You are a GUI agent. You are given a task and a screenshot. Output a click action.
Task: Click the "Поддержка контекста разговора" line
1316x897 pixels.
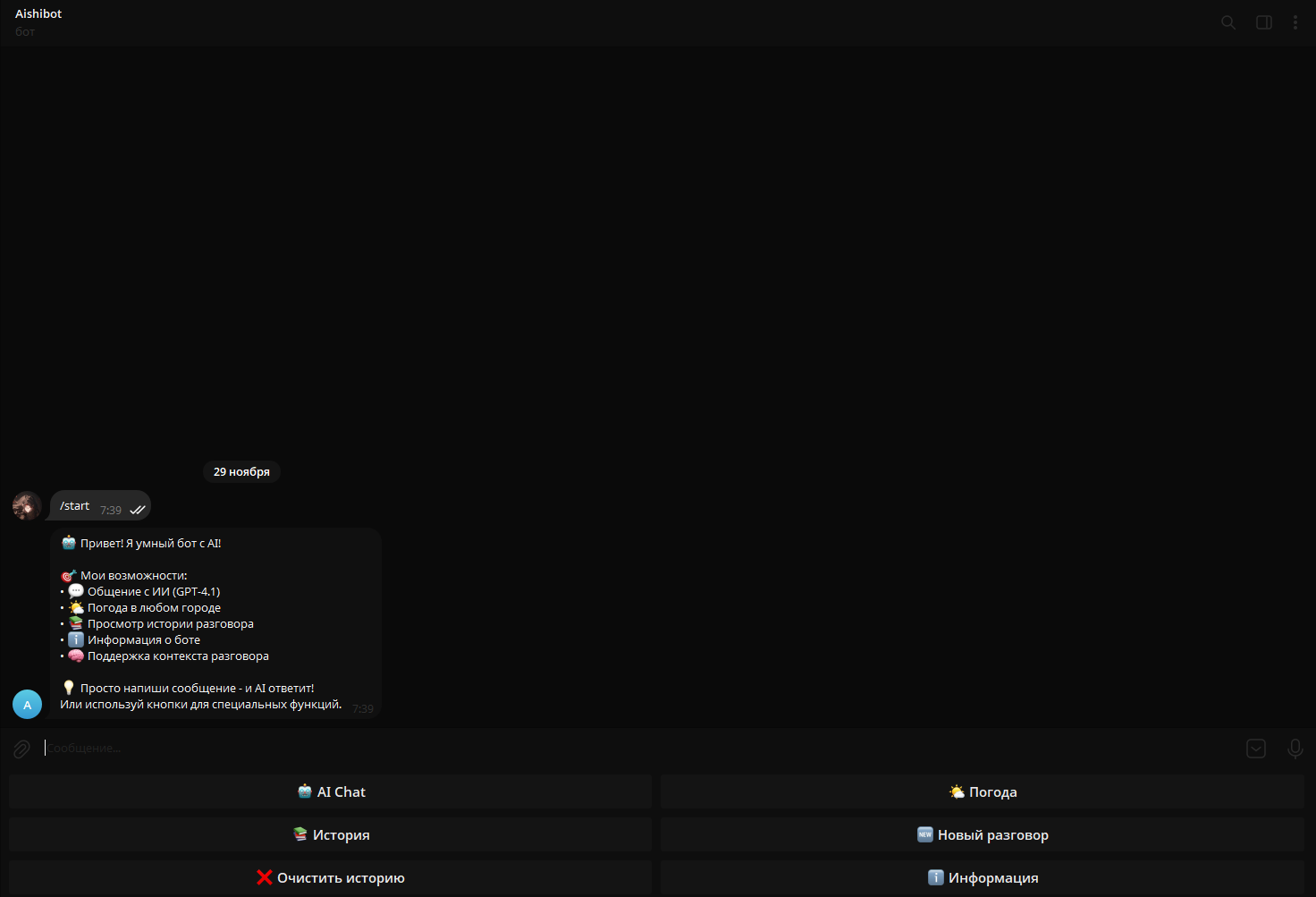[178, 656]
